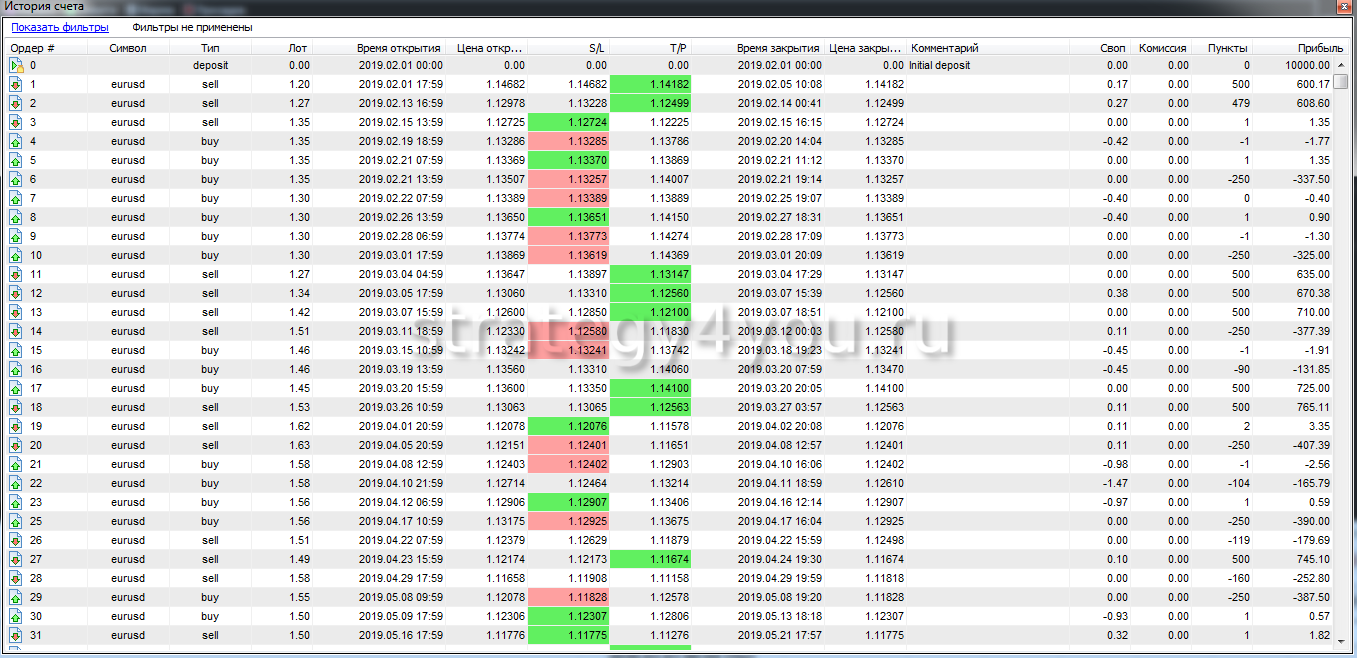
Task: Select the buy order icon for order 9
Action: 16,237
